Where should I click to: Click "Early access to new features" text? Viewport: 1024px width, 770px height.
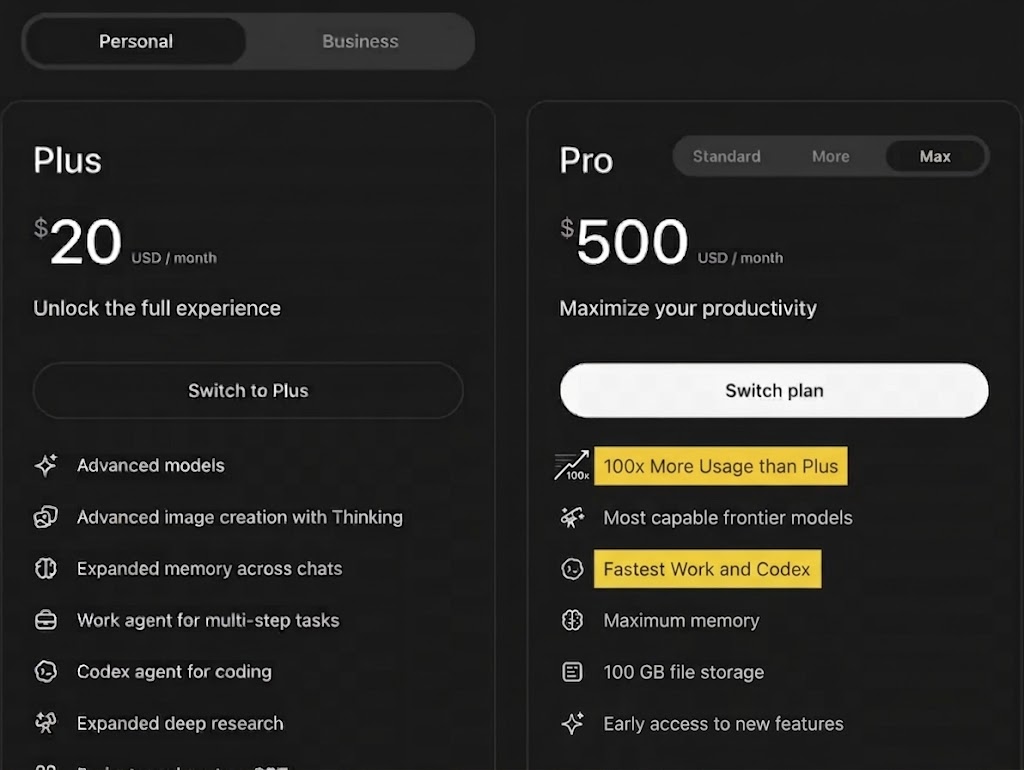(x=724, y=724)
